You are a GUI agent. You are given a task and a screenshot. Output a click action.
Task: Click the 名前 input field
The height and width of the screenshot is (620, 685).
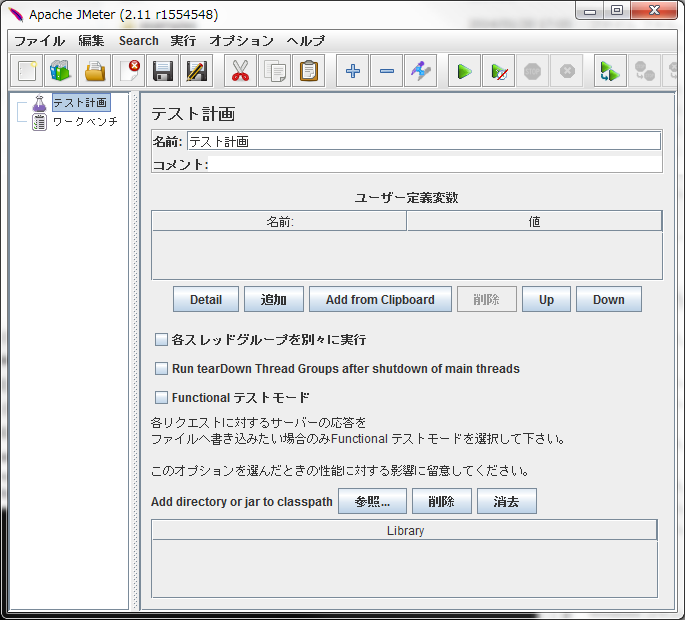click(424, 141)
